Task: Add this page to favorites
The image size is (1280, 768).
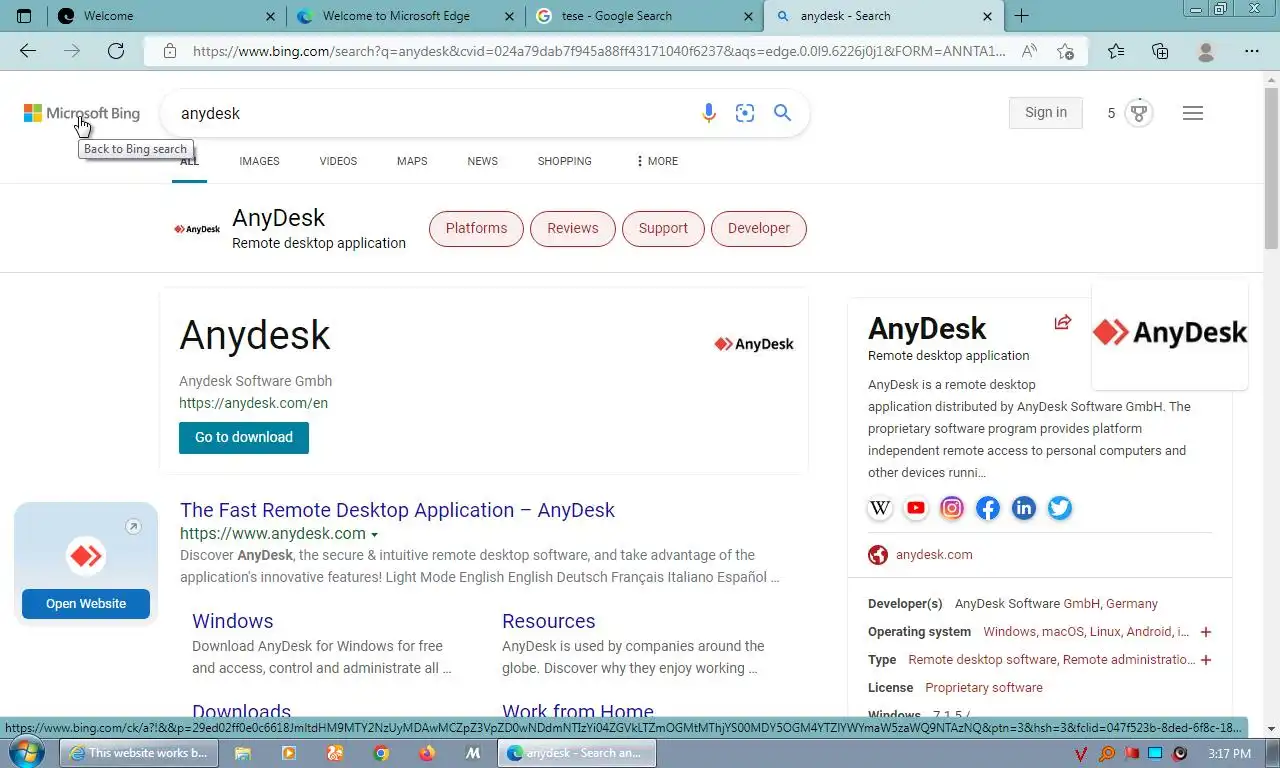Action: [x=1066, y=51]
